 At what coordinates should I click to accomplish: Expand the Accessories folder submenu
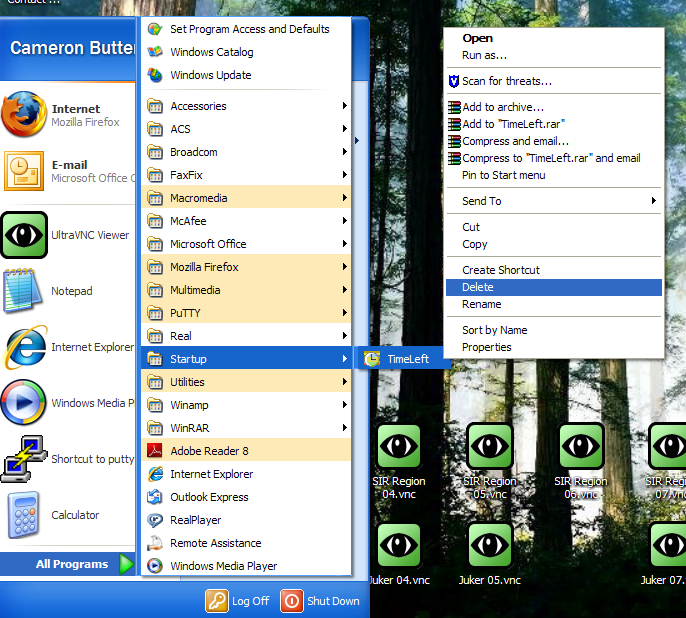(x=246, y=106)
